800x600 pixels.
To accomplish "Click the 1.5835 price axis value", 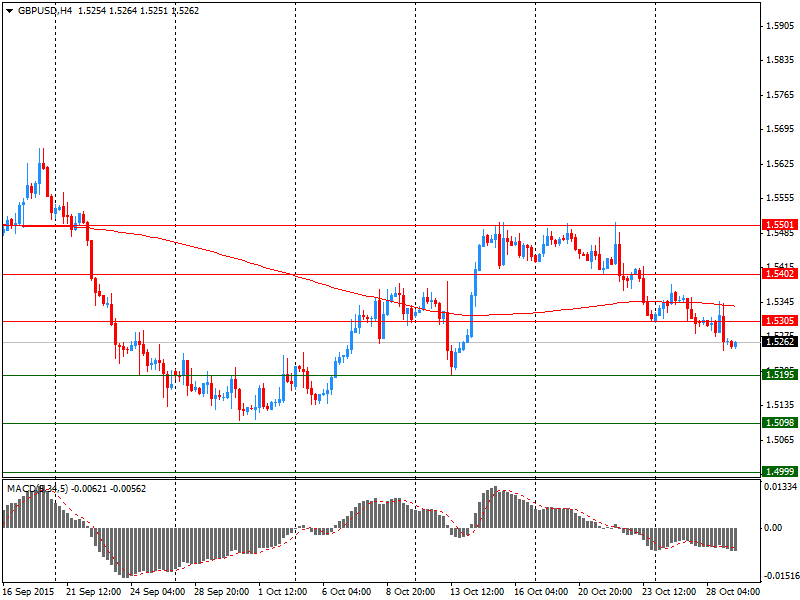I will pos(781,60).
